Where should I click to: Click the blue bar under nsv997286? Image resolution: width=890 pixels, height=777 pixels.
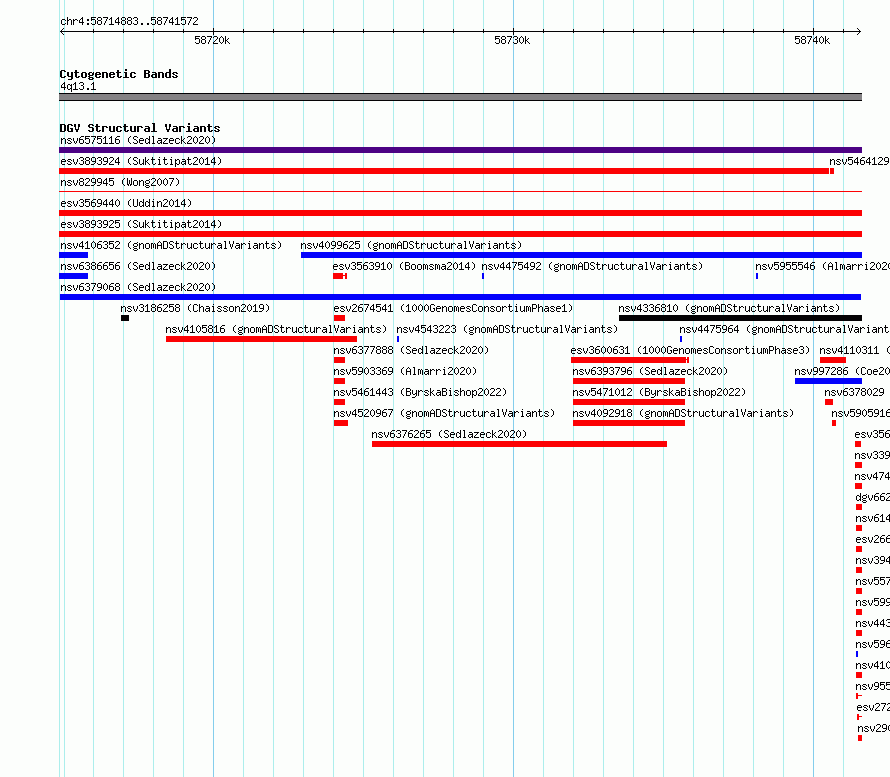(x=828, y=381)
